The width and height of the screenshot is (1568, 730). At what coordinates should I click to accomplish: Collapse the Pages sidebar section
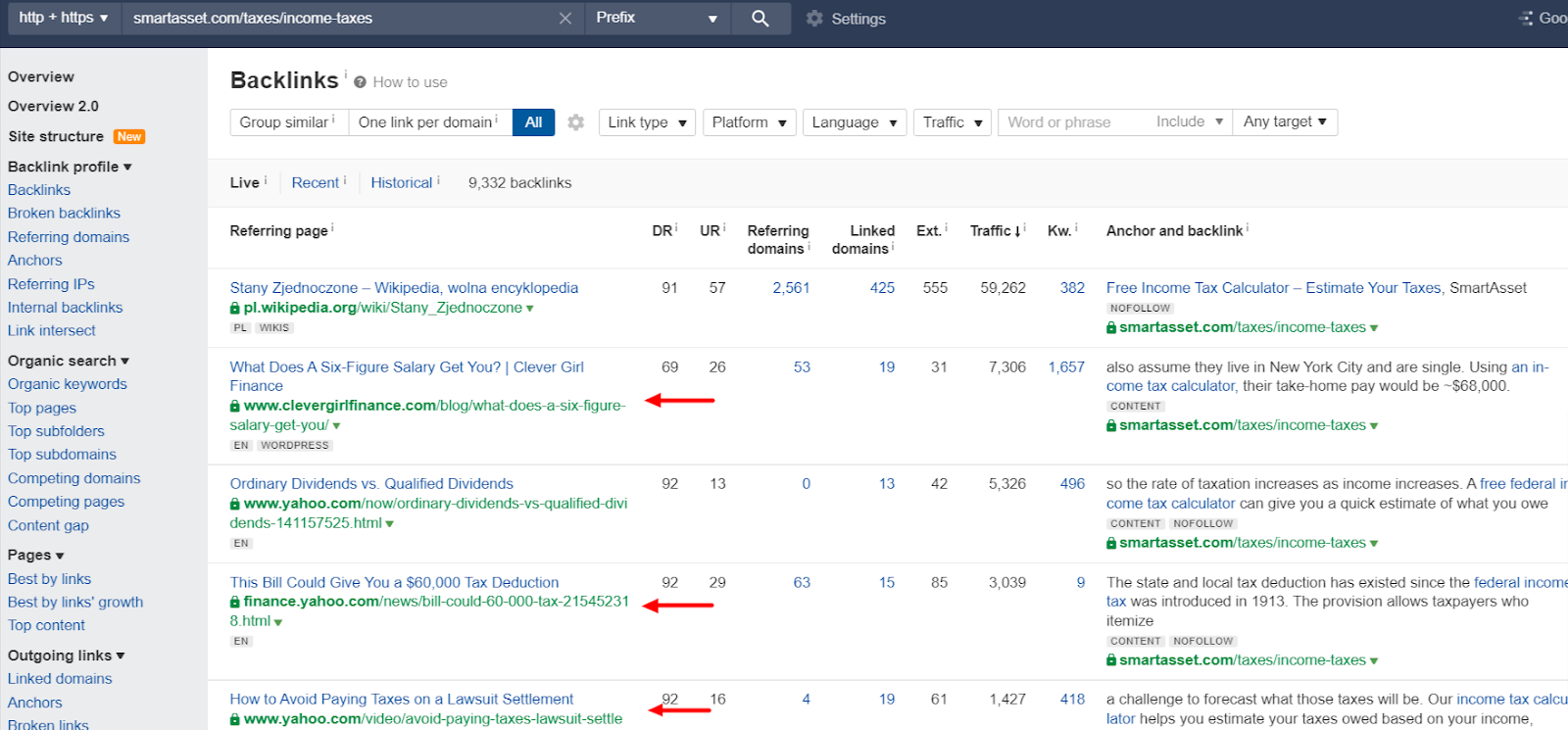tap(36, 555)
